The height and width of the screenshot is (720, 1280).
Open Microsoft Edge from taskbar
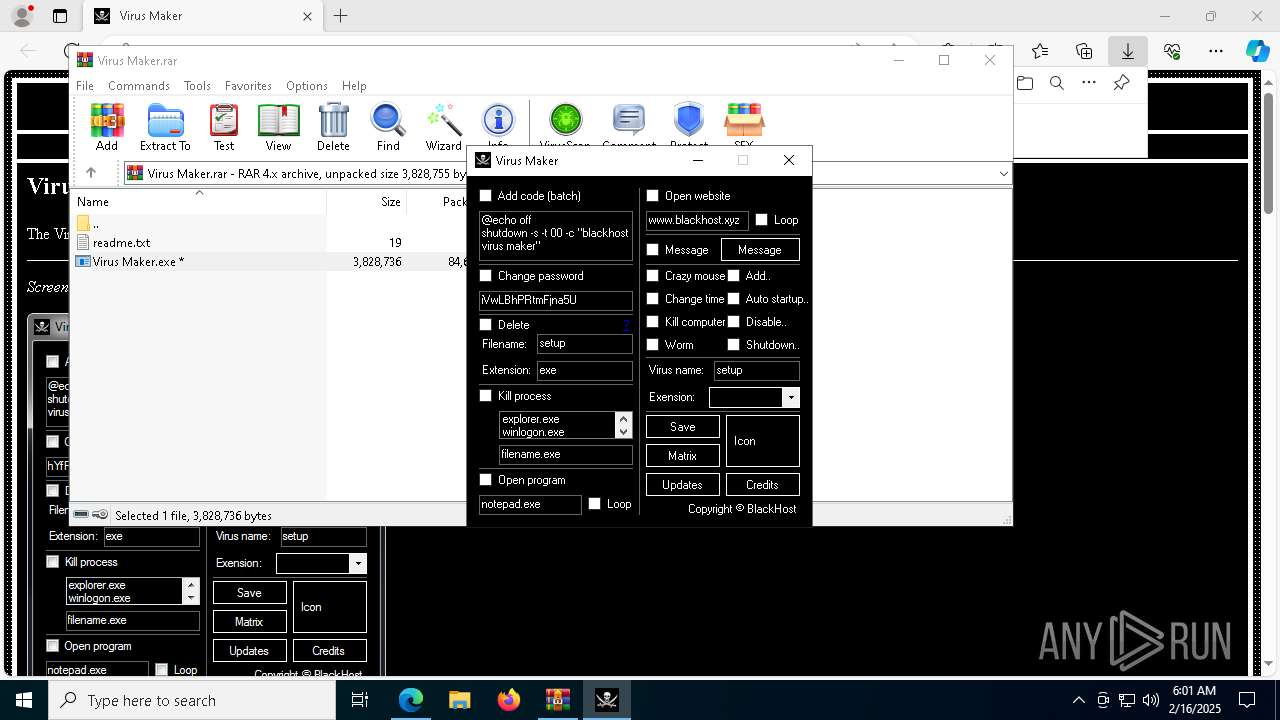[x=411, y=700]
